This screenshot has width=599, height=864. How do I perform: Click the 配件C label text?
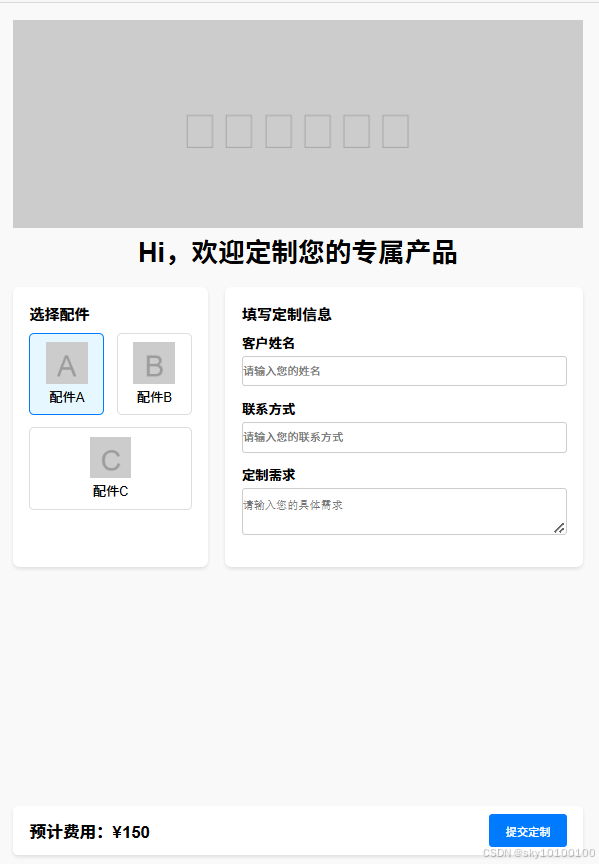(110, 491)
